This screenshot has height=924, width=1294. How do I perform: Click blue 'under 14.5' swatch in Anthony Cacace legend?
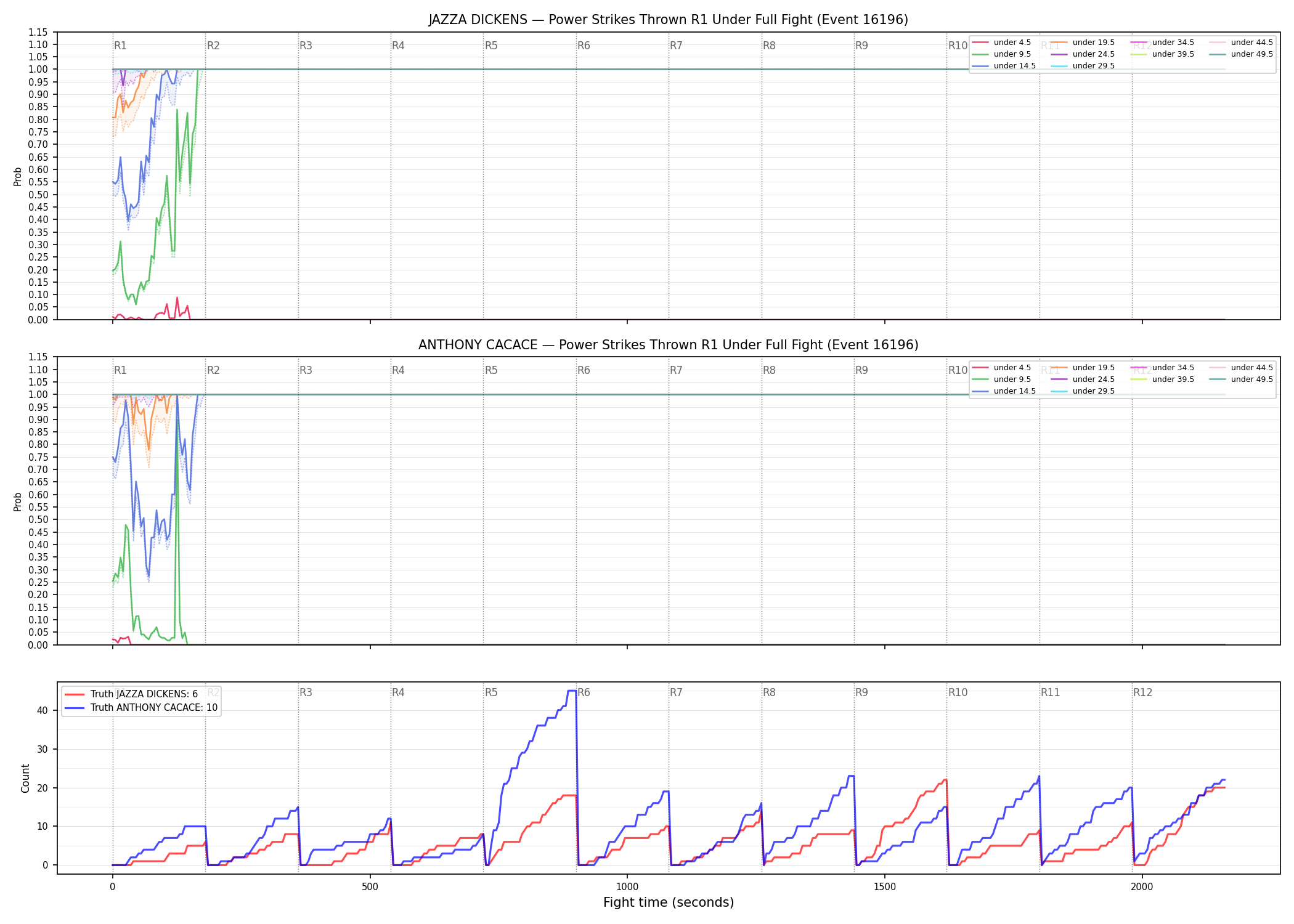coord(980,391)
